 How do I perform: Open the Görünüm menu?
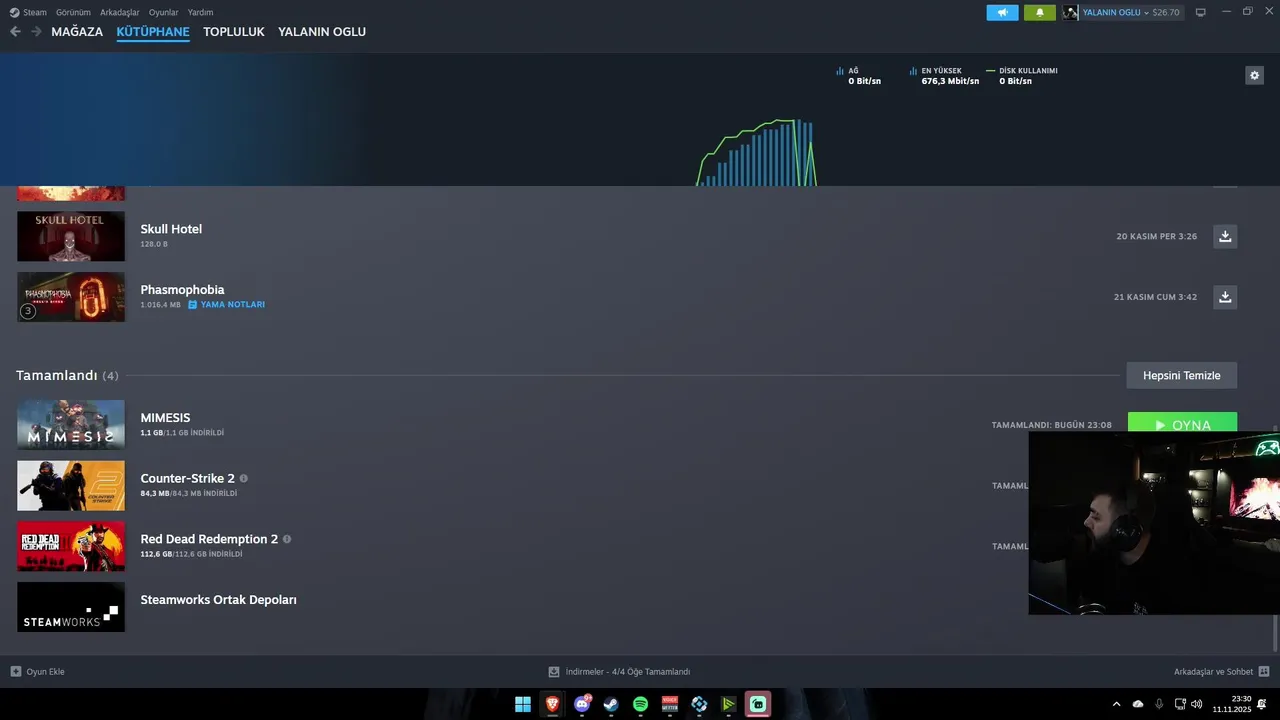click(73, 12)
